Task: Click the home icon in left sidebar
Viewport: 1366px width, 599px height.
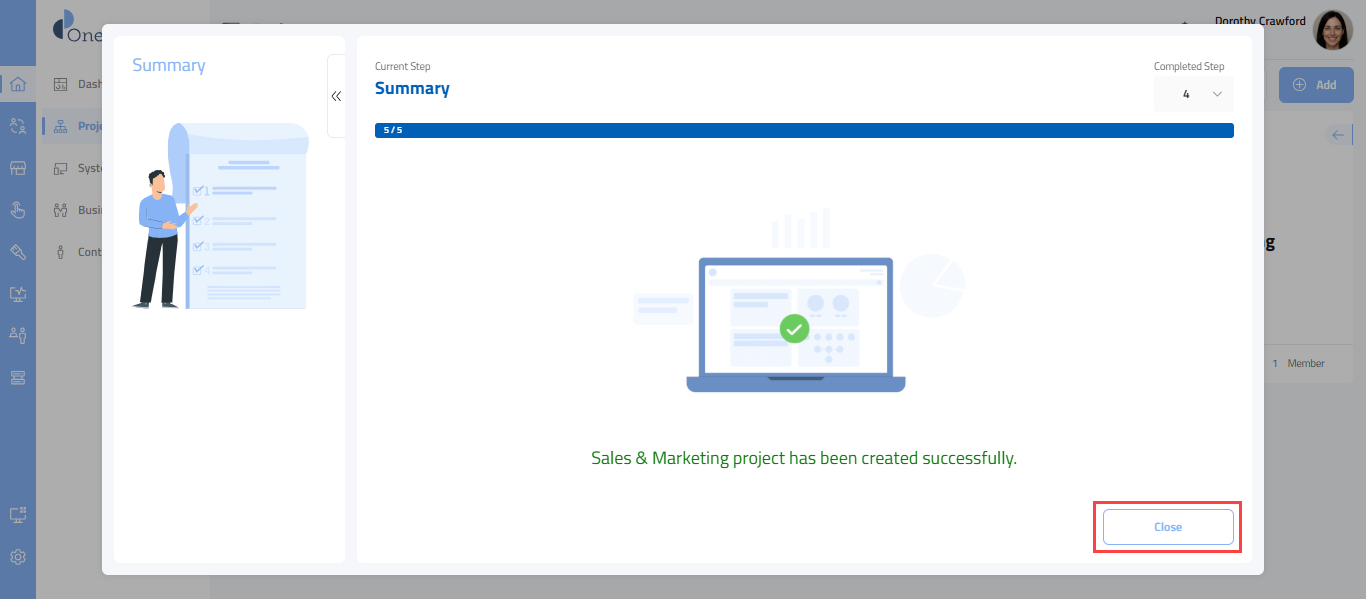Action: click(x=17, y=84)
